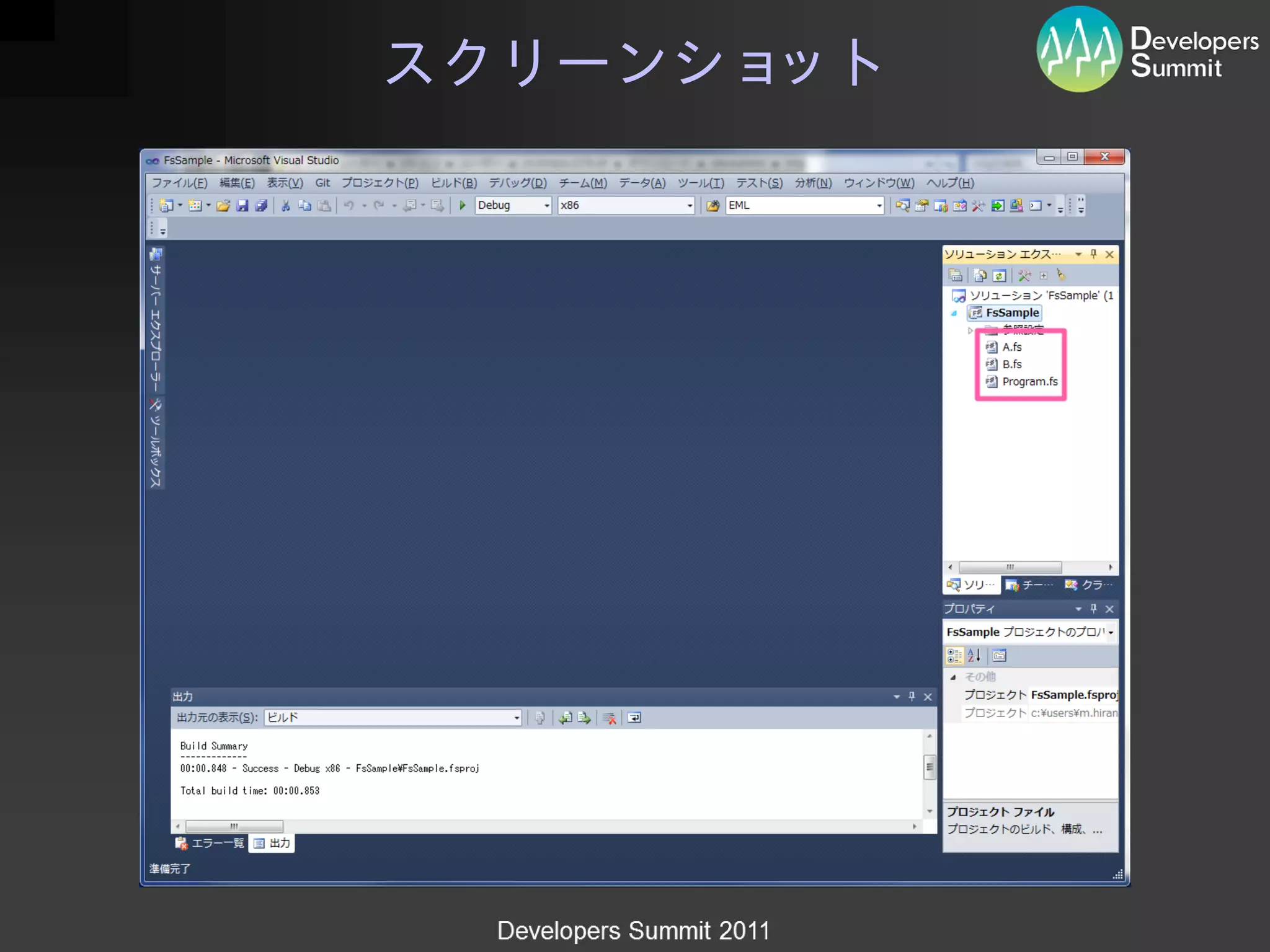Select Program.fs in Solution Explorer
Image resolution: width=1270 pixels, height=952 pixels.
(x=1029, y=382)
